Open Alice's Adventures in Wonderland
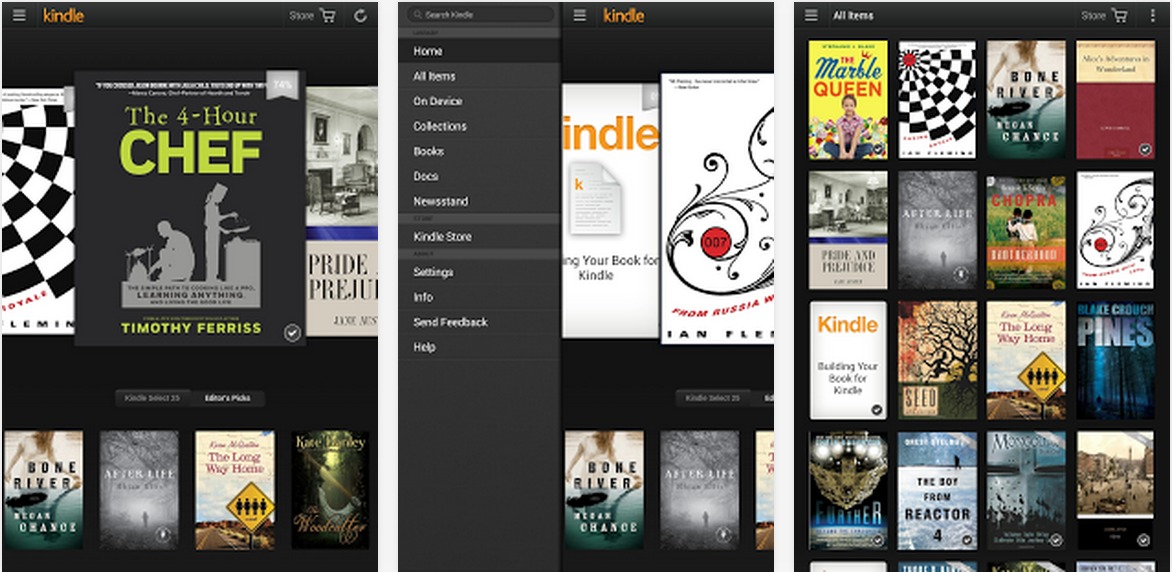Viewport: 1172px width, 572px height. tap(1115, 99)
